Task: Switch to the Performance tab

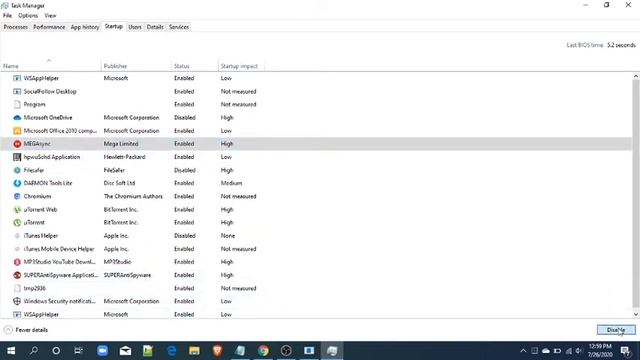Action: [x=49, y=27]
